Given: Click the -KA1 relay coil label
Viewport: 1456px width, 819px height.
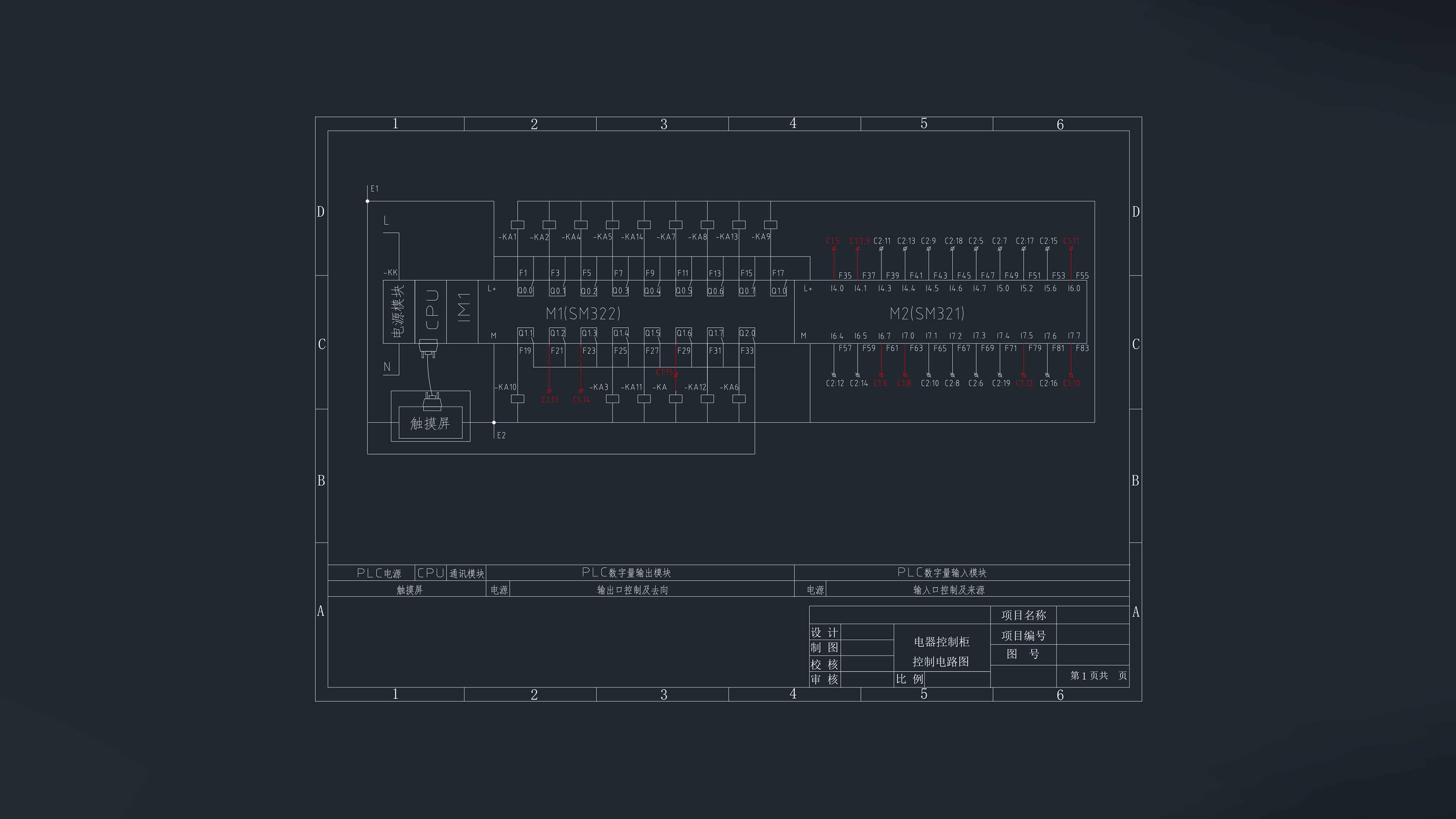Looking at the screenshot, I should [x=507, y=237].
